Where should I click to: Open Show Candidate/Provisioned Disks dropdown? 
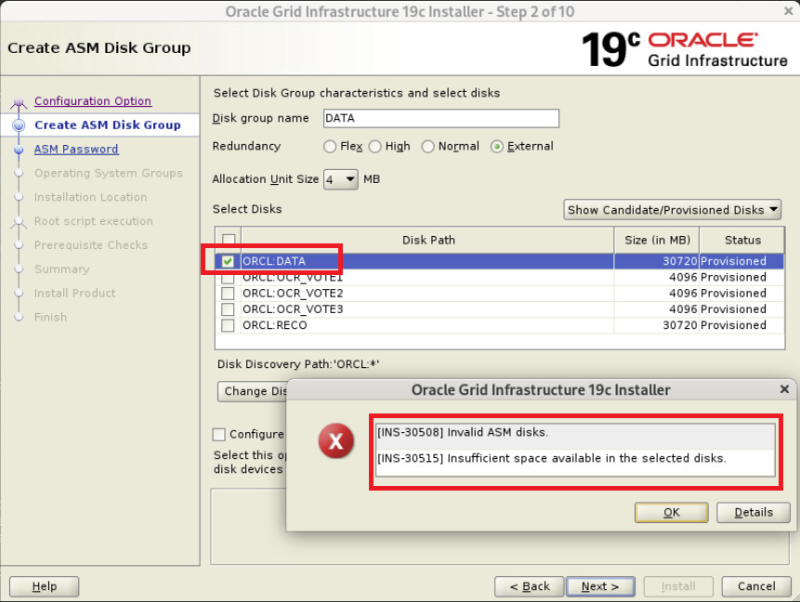tap(672, 210)
